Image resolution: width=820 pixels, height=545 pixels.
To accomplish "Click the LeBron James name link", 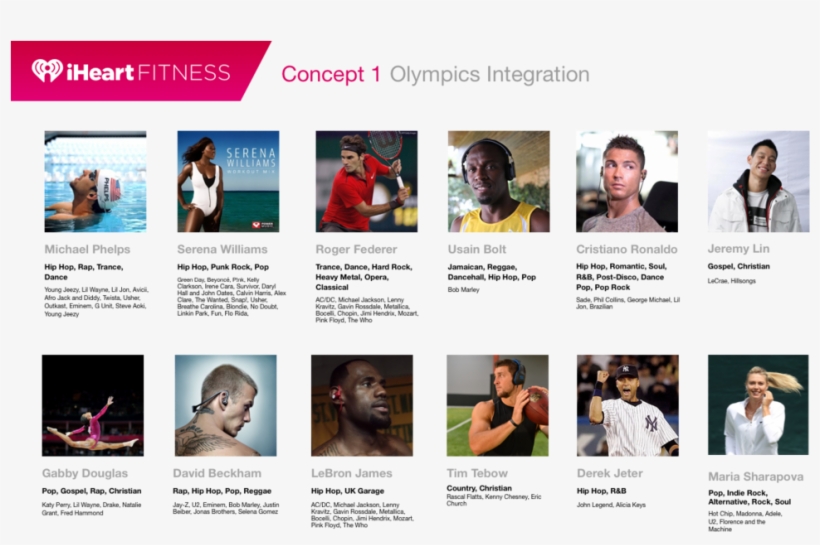I will tap(353, 473).
